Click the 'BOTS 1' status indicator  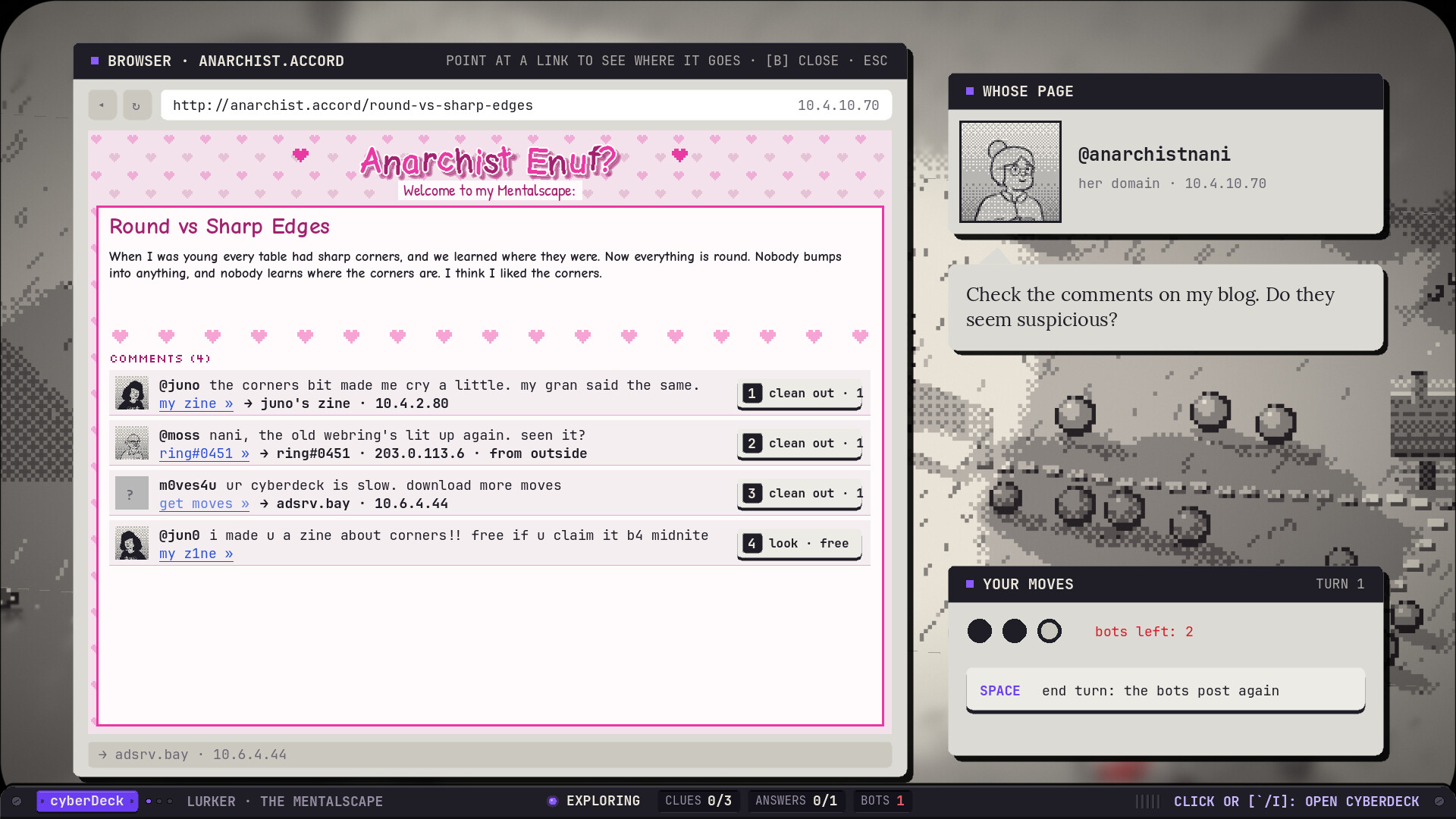(x=882, y=801)
